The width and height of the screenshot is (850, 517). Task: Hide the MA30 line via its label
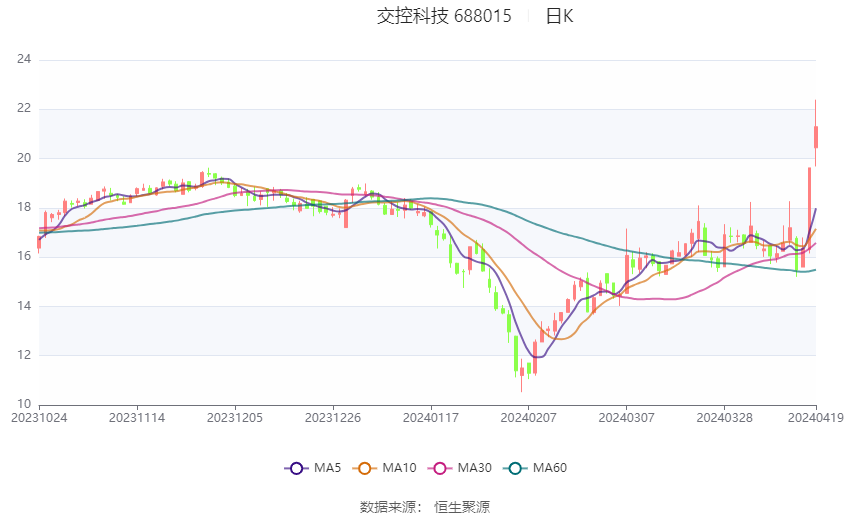[x=475, y=468]
